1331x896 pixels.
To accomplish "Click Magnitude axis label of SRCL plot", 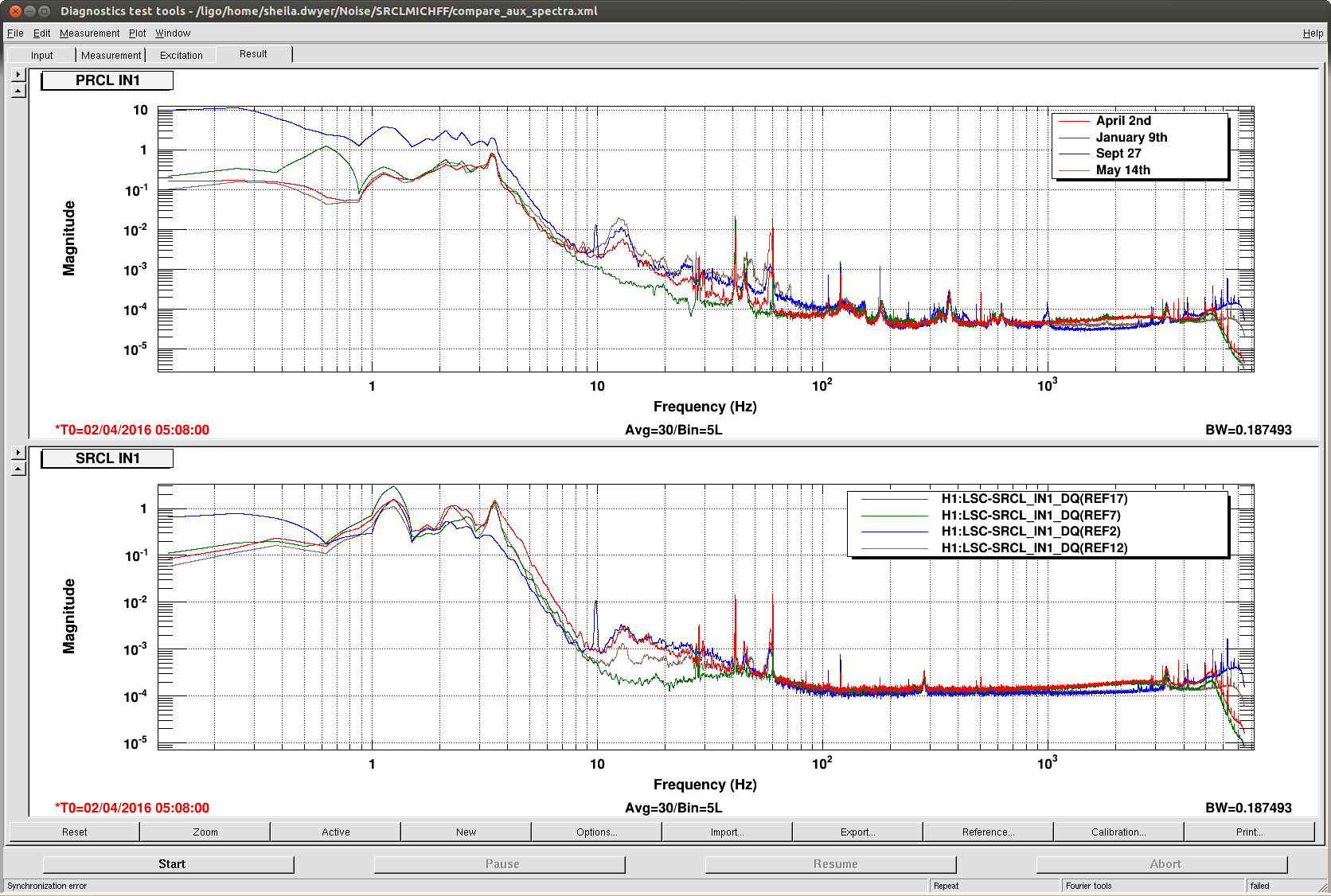I will coord(69,616).
